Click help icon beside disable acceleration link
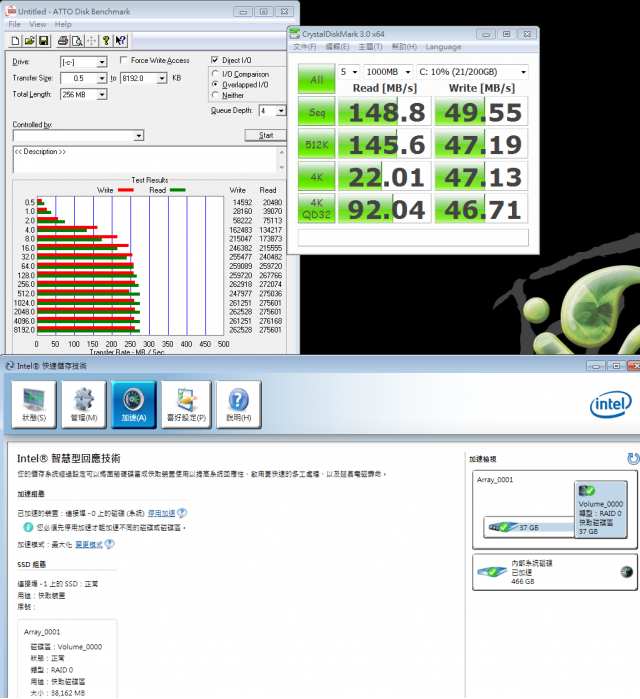The height and width of the screenshot is (699, 640). [x=182, y=513]
